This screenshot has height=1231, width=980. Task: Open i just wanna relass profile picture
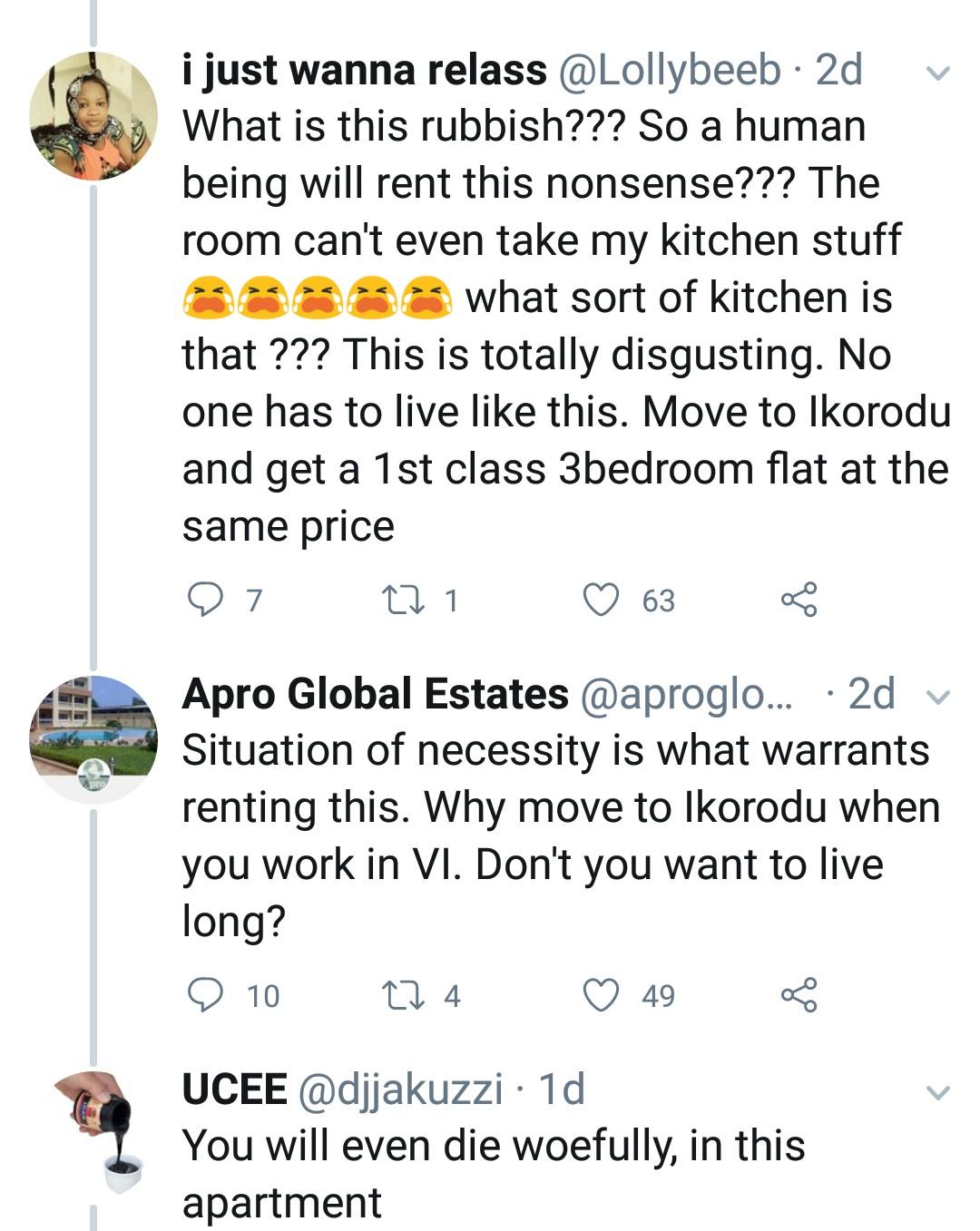click(93, 116)
